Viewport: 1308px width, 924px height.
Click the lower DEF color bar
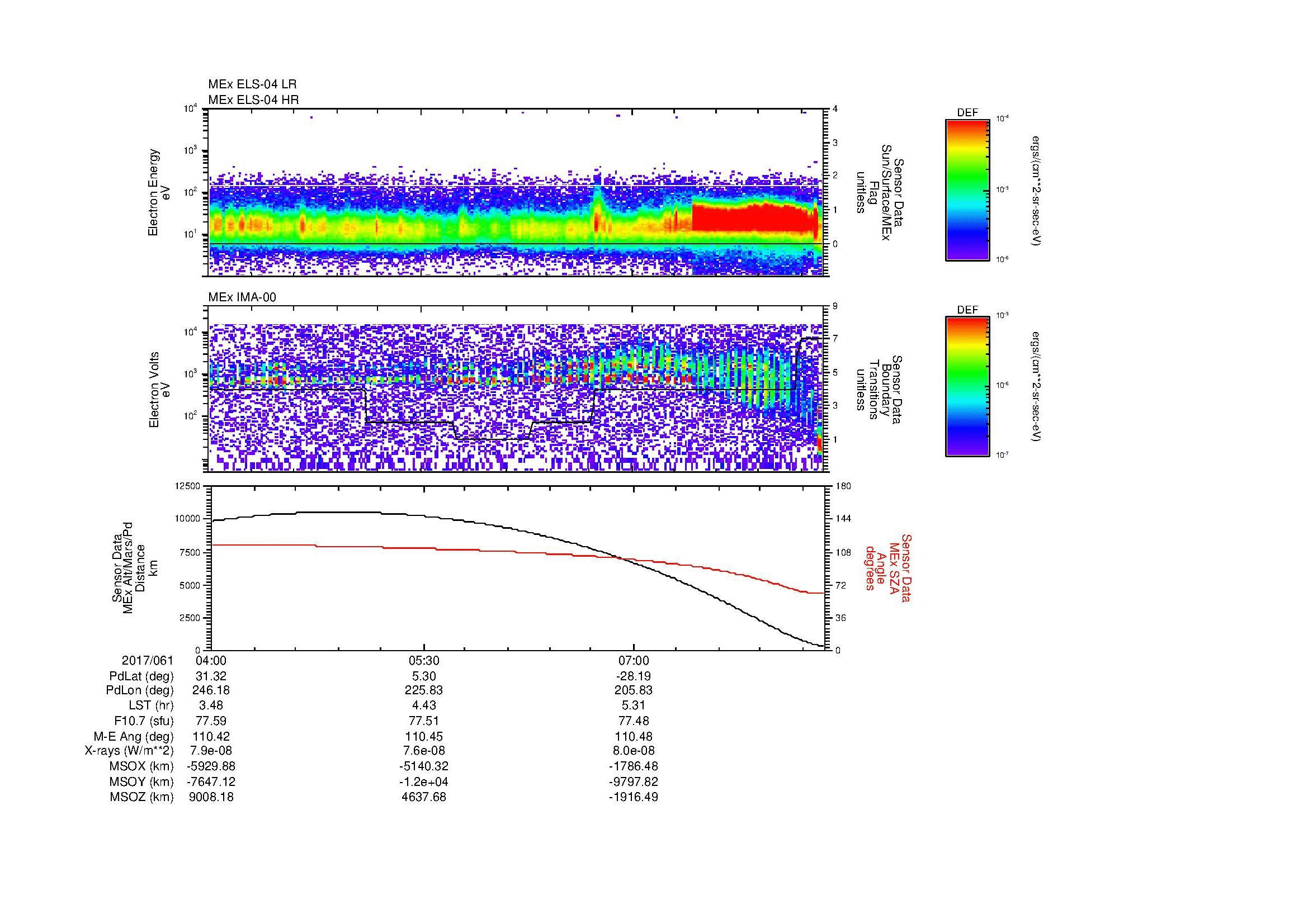pos(967,387)
